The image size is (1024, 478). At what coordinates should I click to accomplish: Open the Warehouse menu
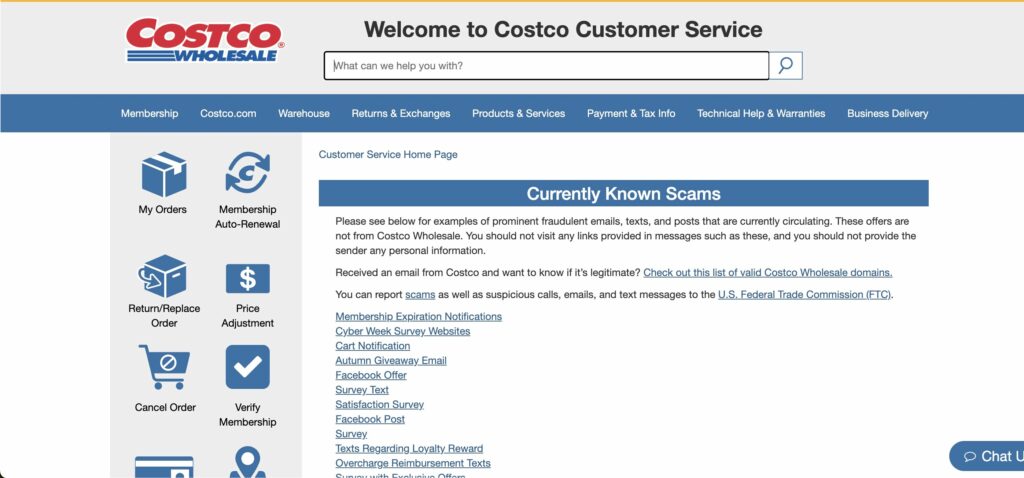304,113
